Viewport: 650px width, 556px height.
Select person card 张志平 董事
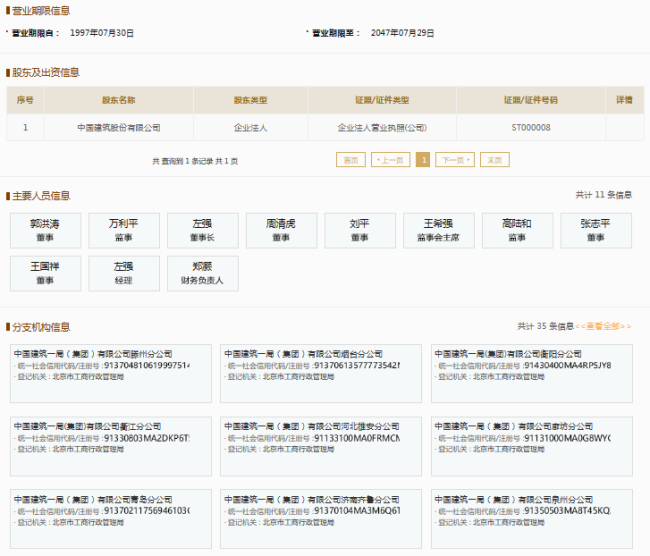(595, 231)
